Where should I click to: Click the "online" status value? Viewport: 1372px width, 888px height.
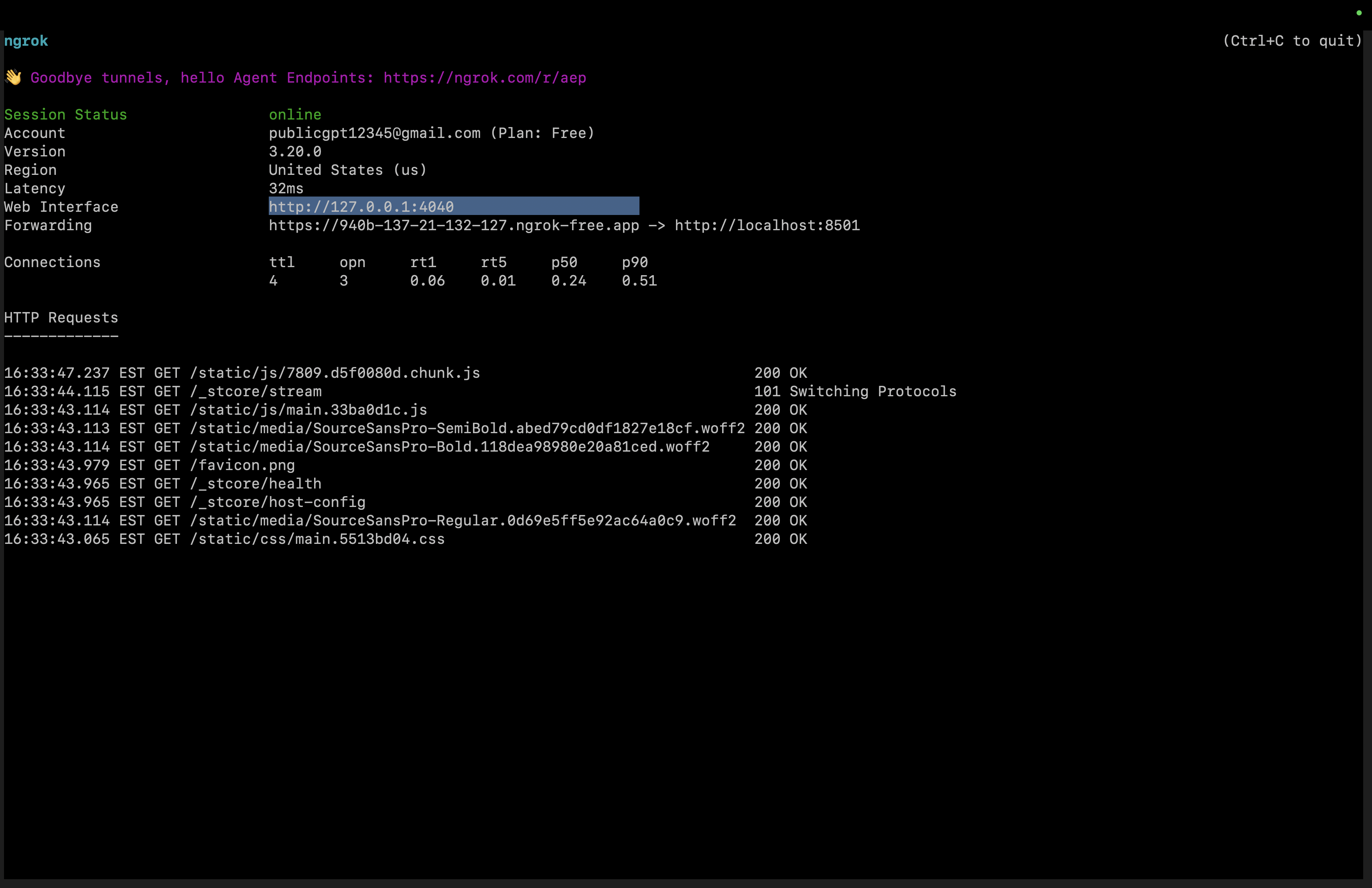point(295,115)
